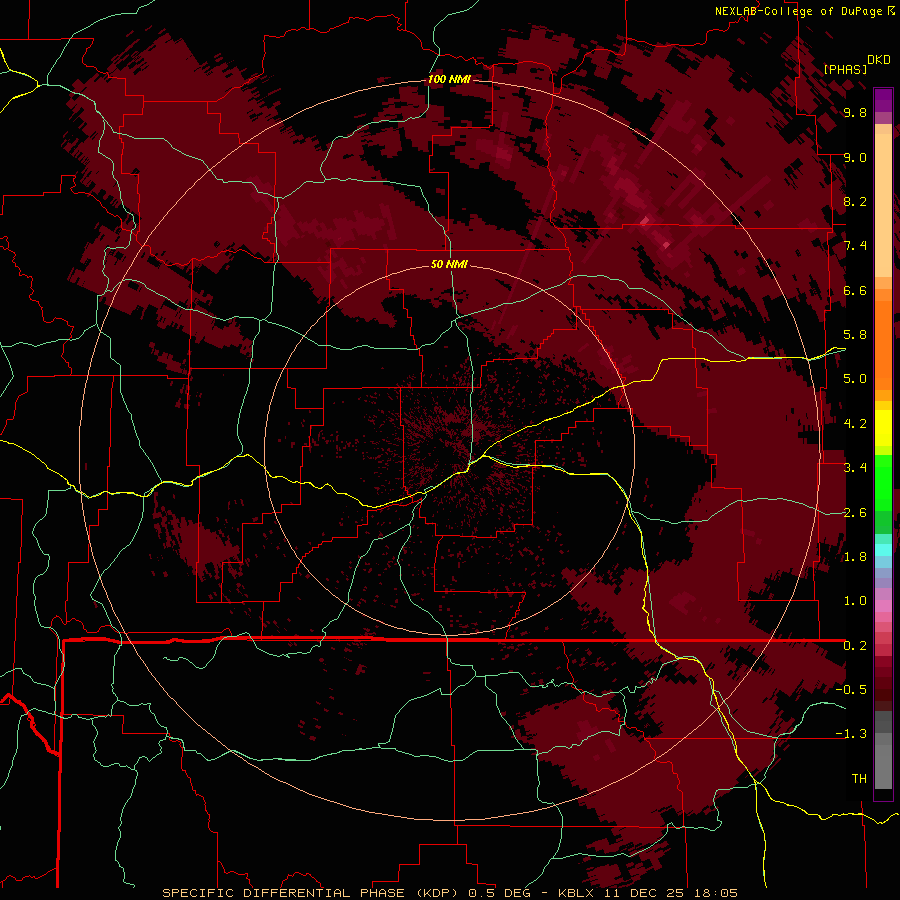
Task: Select the [PHAS] legend heading
Action: (x=845, y=69)
